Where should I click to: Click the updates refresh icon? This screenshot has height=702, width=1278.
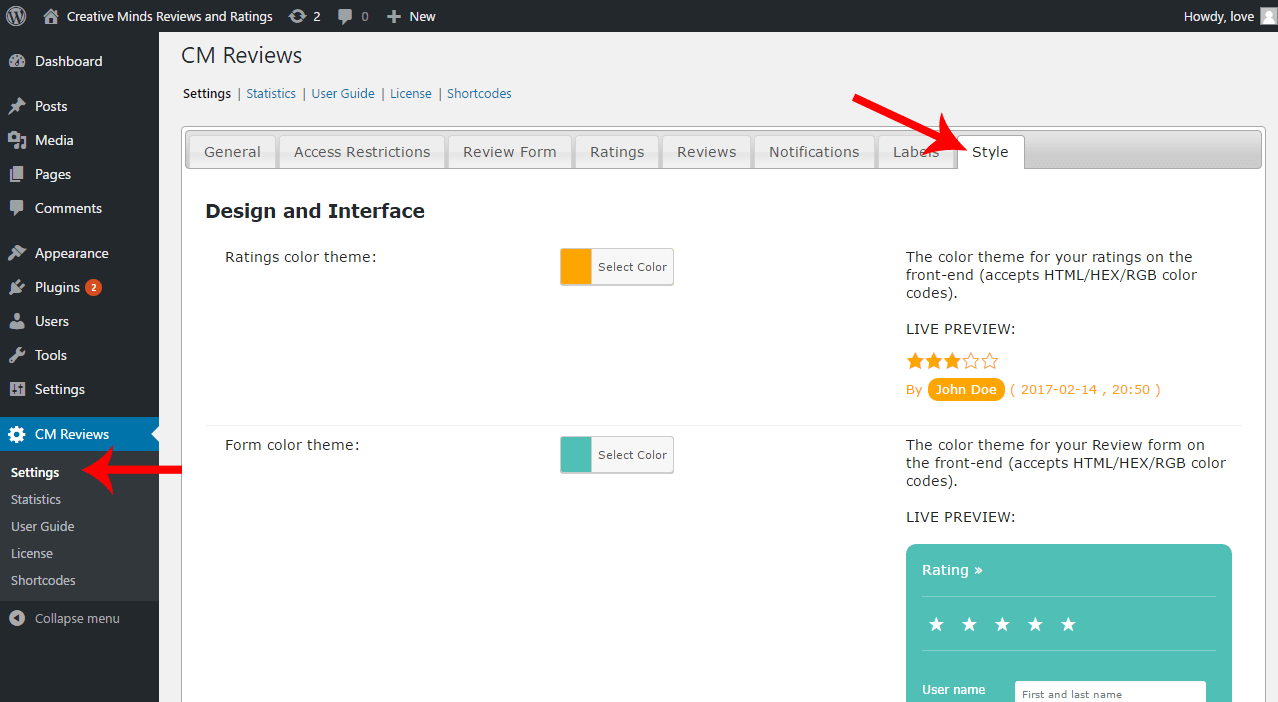click(x=298, y=16)
